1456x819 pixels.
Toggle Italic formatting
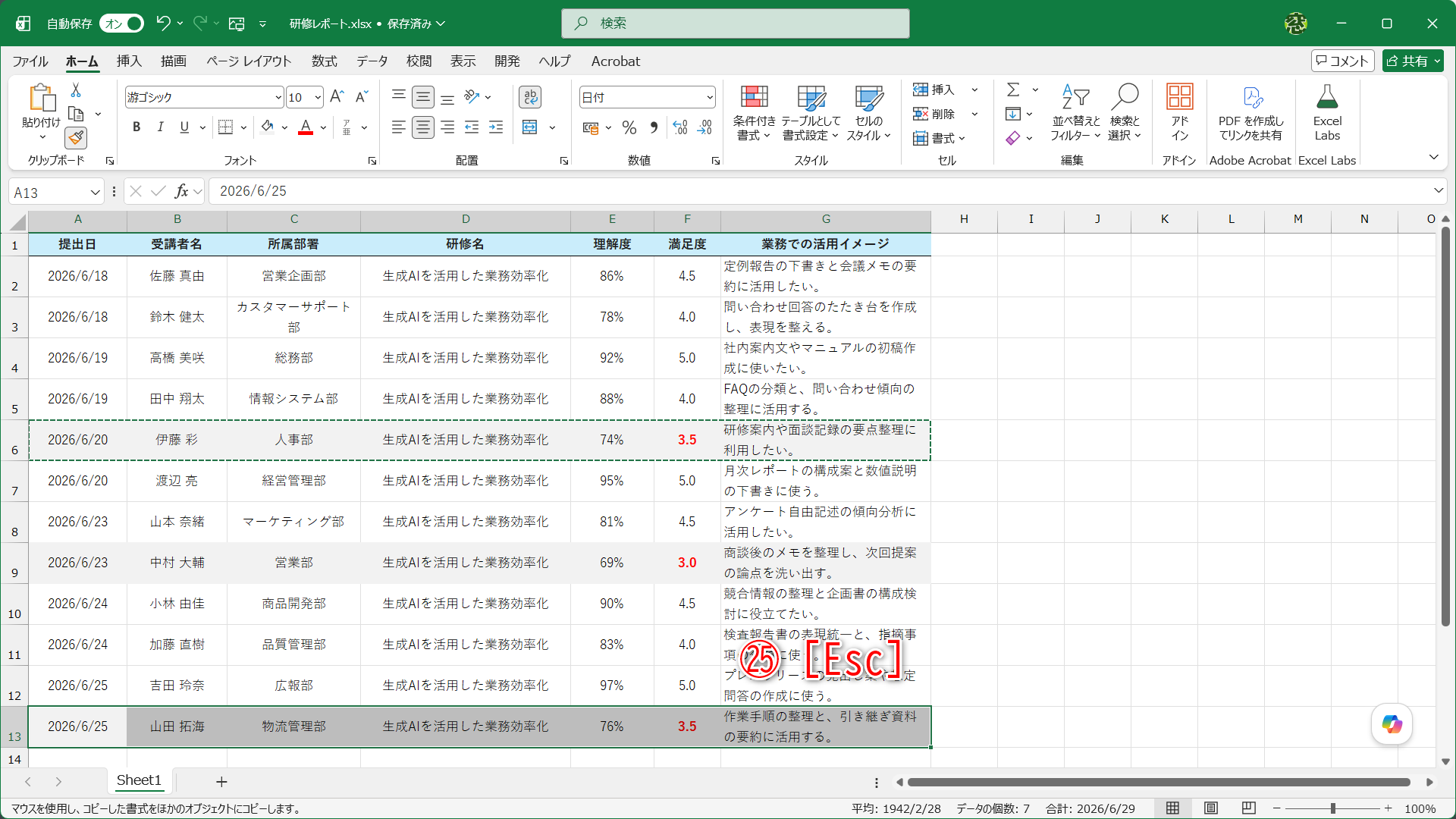(160, 127)
